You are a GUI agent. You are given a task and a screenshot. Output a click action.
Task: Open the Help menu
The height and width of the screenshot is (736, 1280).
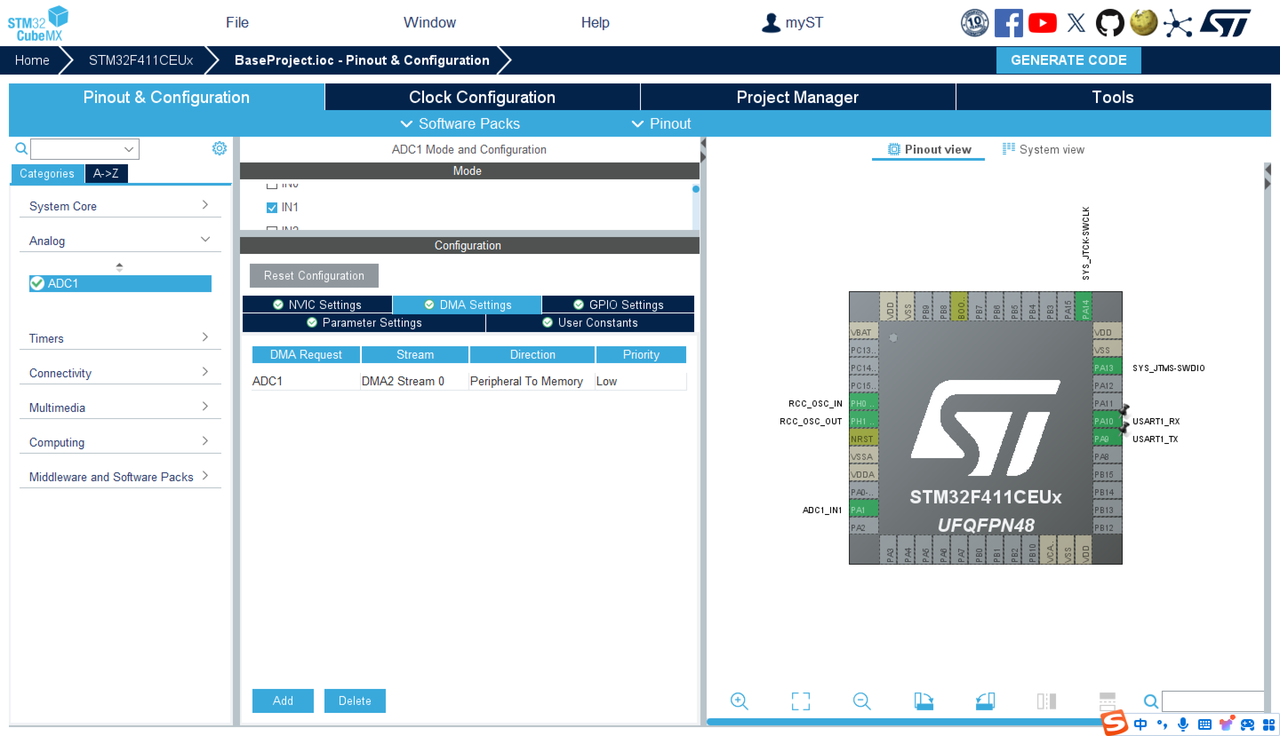595,22
